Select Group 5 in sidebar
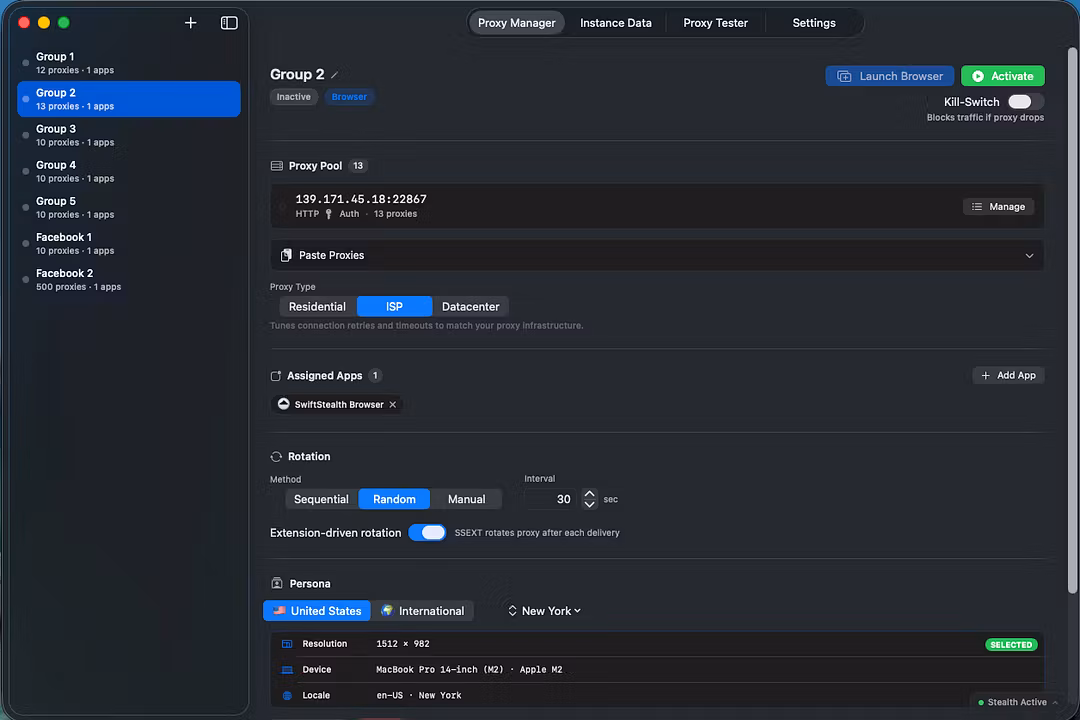The width and height of the screenshot is (1080, 720). 129,207
